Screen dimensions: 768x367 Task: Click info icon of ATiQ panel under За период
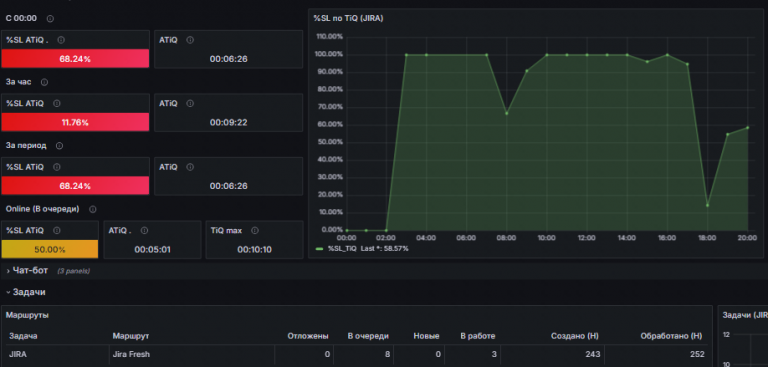click(190, 167)
